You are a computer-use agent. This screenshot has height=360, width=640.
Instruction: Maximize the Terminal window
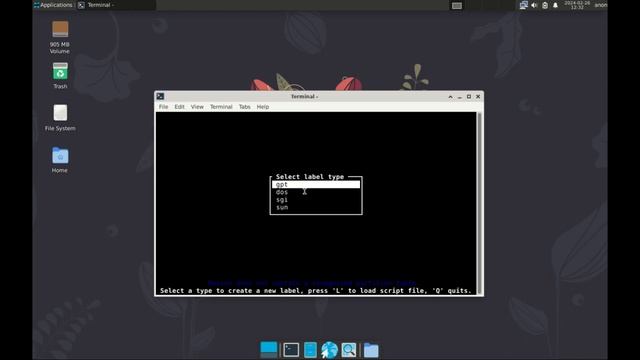(x=469, y=97)
